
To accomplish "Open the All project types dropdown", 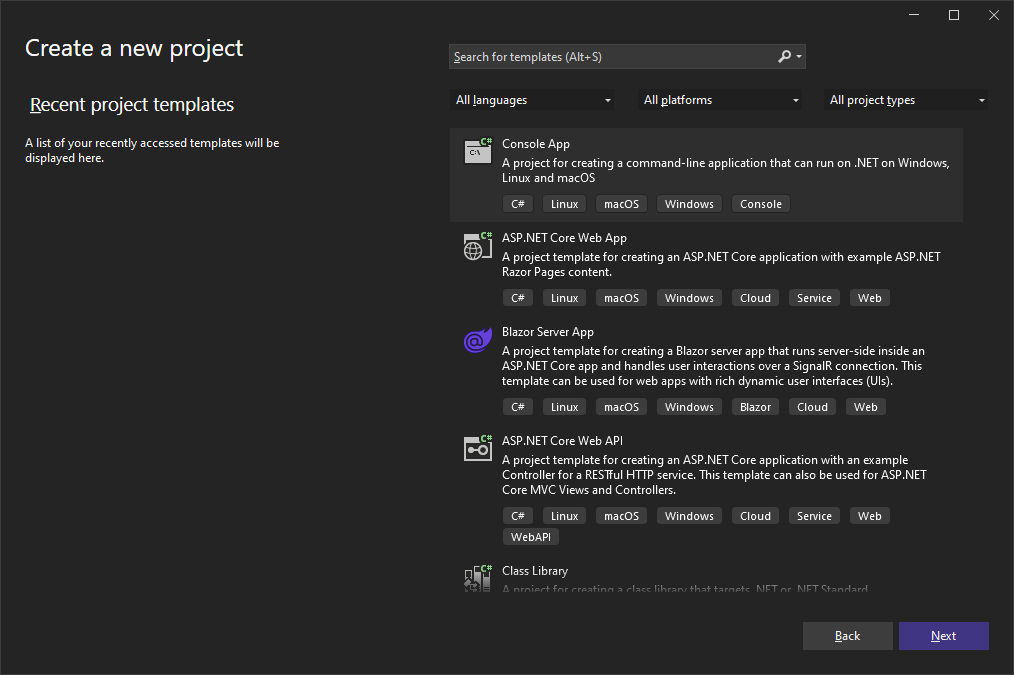I will (x=905, y=100).
